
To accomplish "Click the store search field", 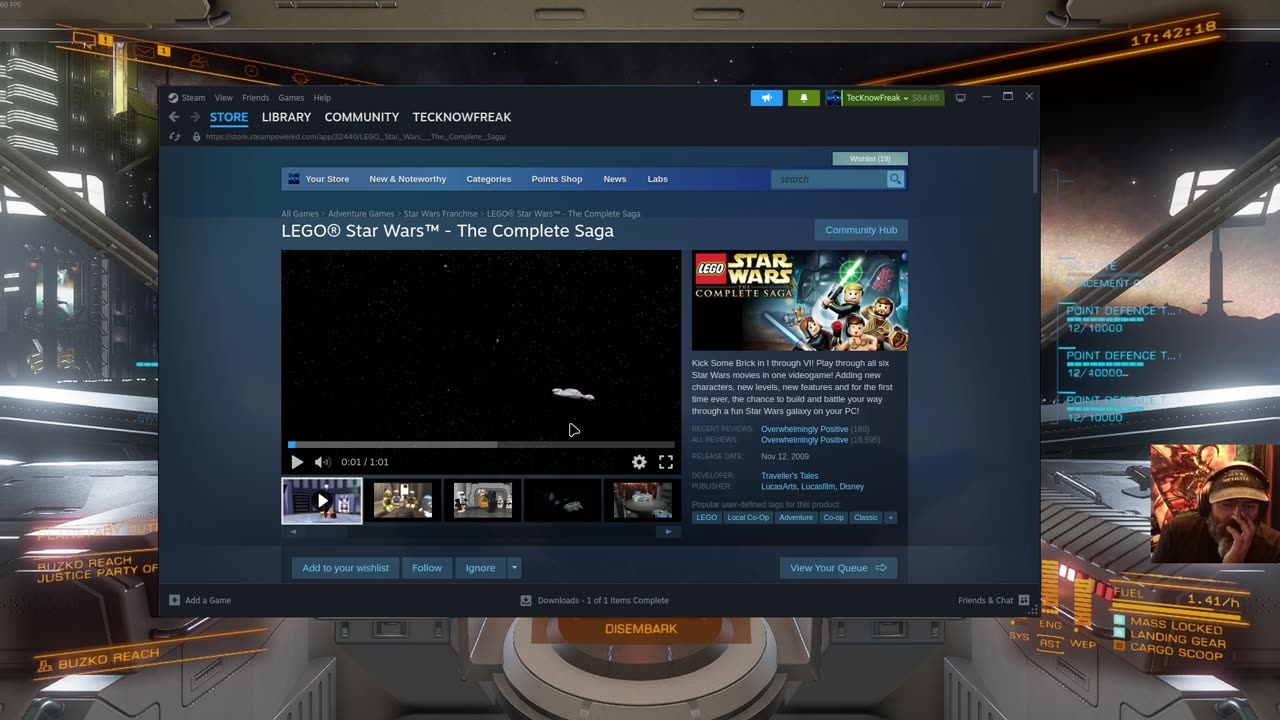I will point(829,179).
